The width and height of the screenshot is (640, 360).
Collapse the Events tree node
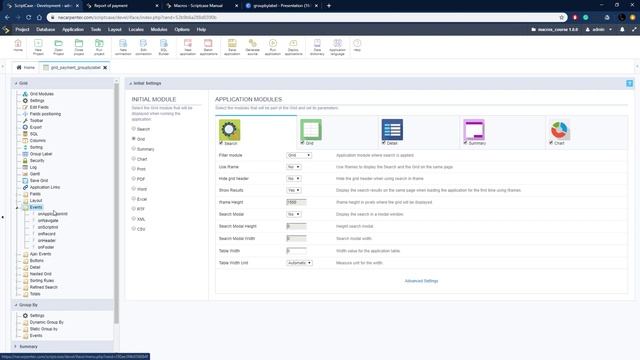pyautogui.click(x=17, y=207)
